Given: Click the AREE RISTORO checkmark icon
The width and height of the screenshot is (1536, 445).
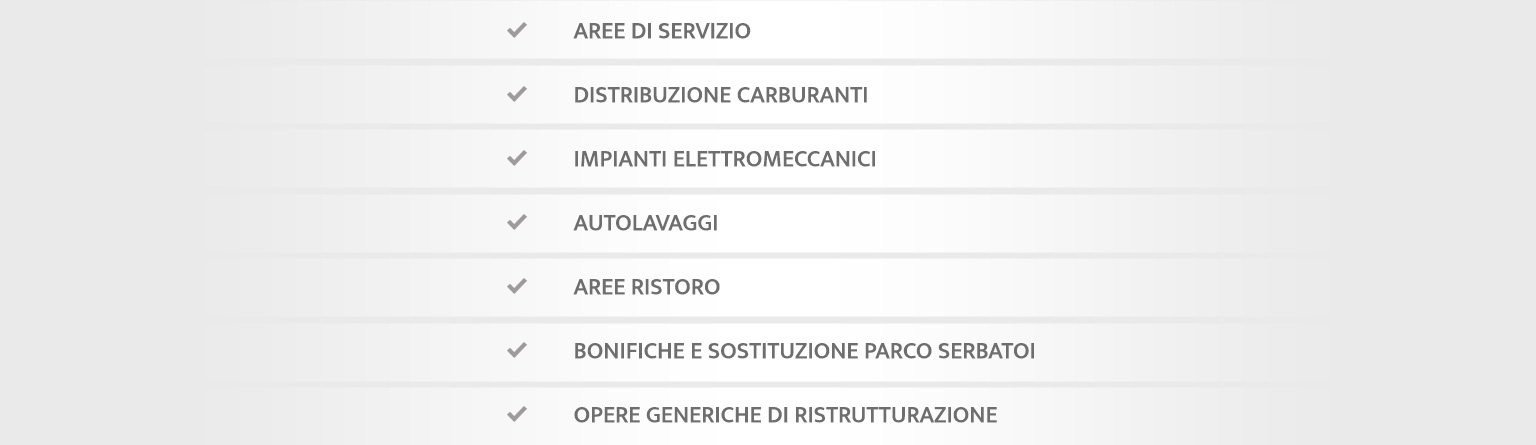Looking at the screenshot, I should pos(517,287).
